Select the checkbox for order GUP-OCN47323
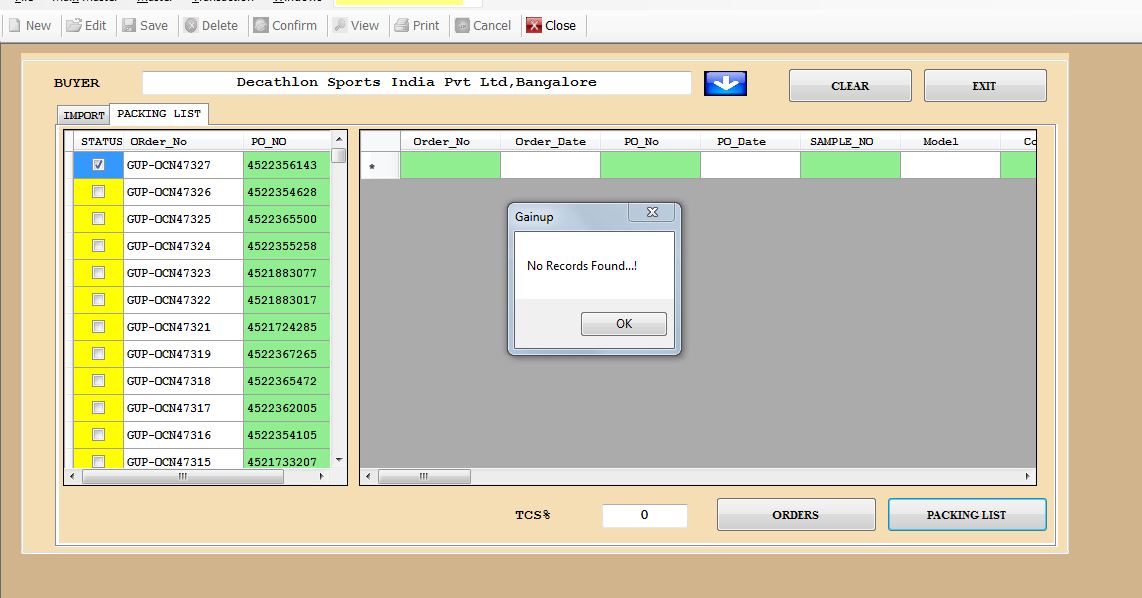 [x=98, y=273]
